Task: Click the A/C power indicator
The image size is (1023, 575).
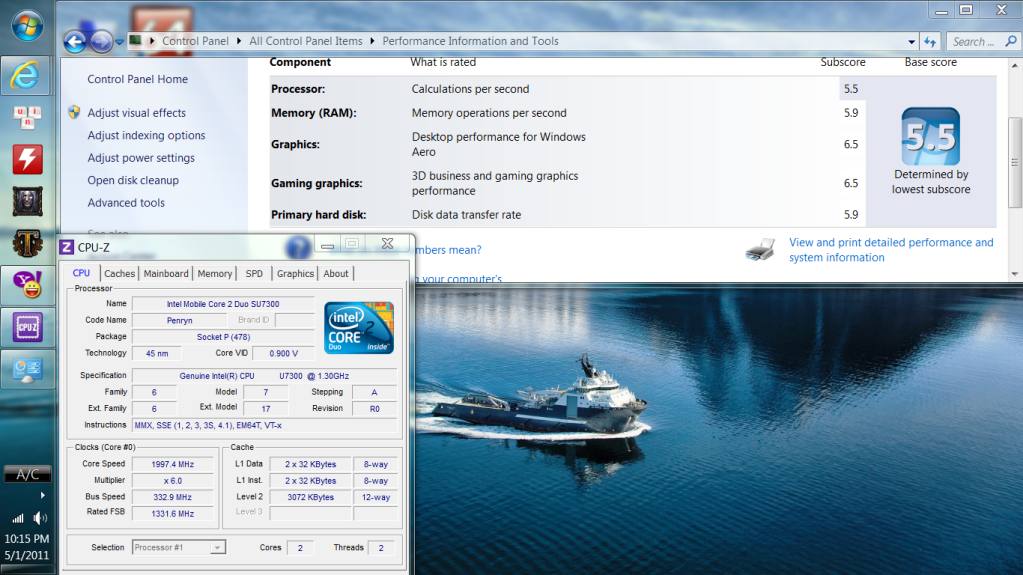Action: (x=27, y=474)
